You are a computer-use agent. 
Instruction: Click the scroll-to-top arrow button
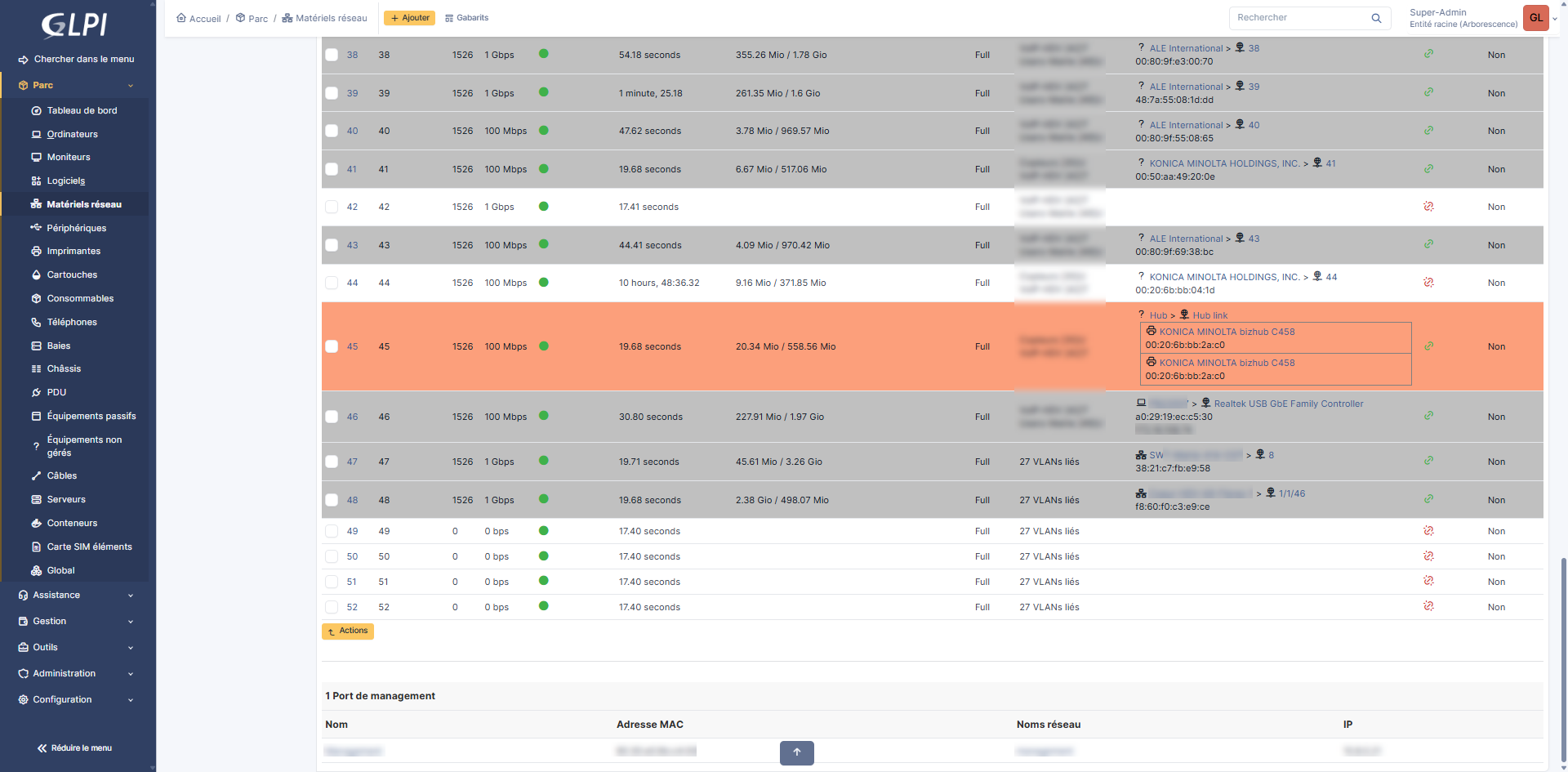pyautogui.click(x=796, y=752)
